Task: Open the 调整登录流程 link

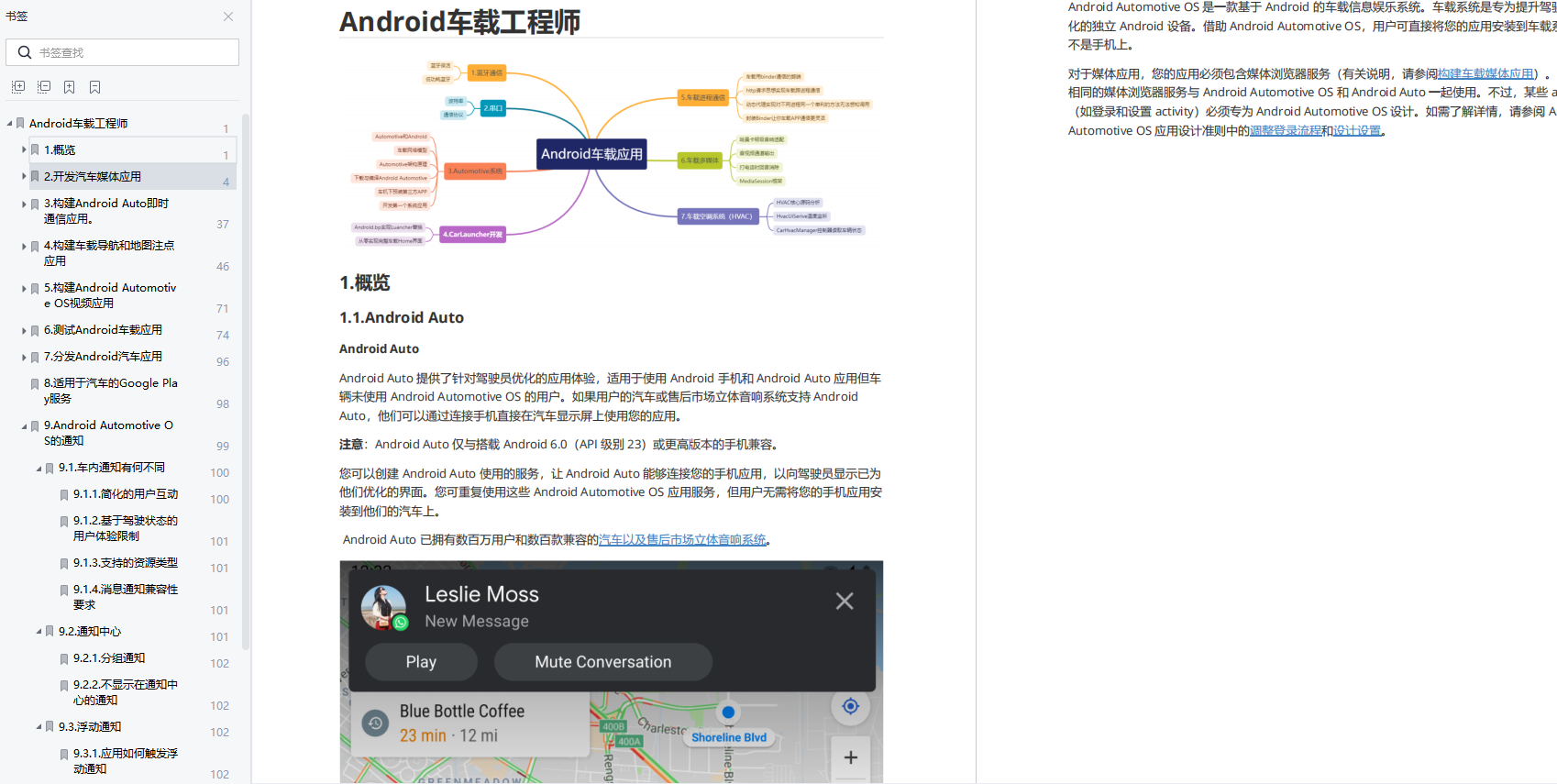Action: (1286, 131)
